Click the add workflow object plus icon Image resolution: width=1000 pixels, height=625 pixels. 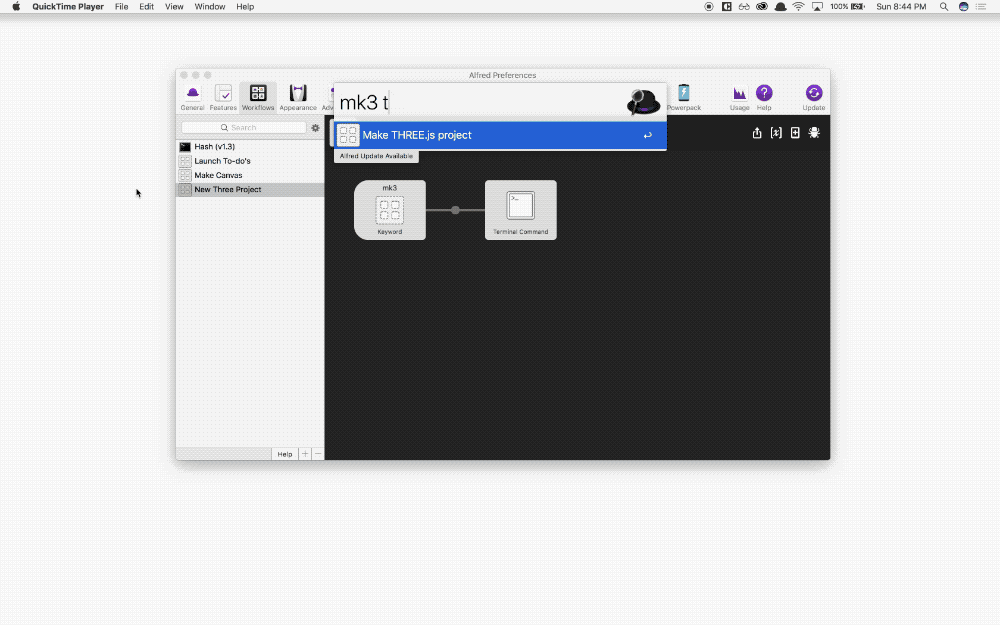pos(795,133)
